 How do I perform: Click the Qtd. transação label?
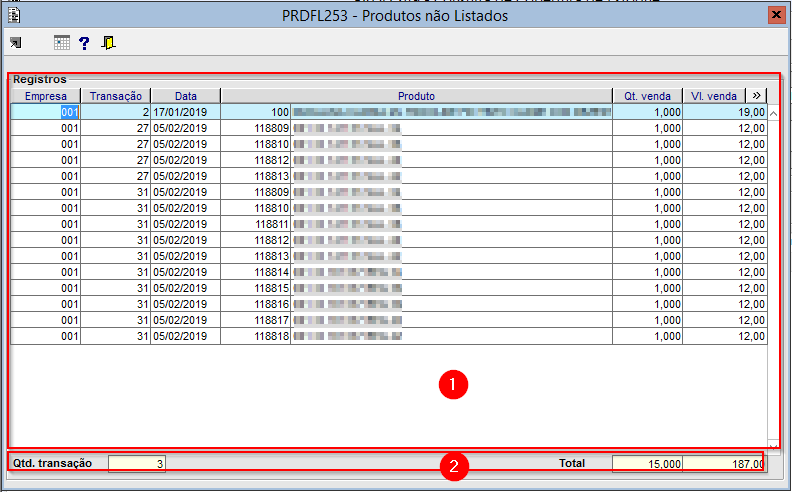(53, 463)
